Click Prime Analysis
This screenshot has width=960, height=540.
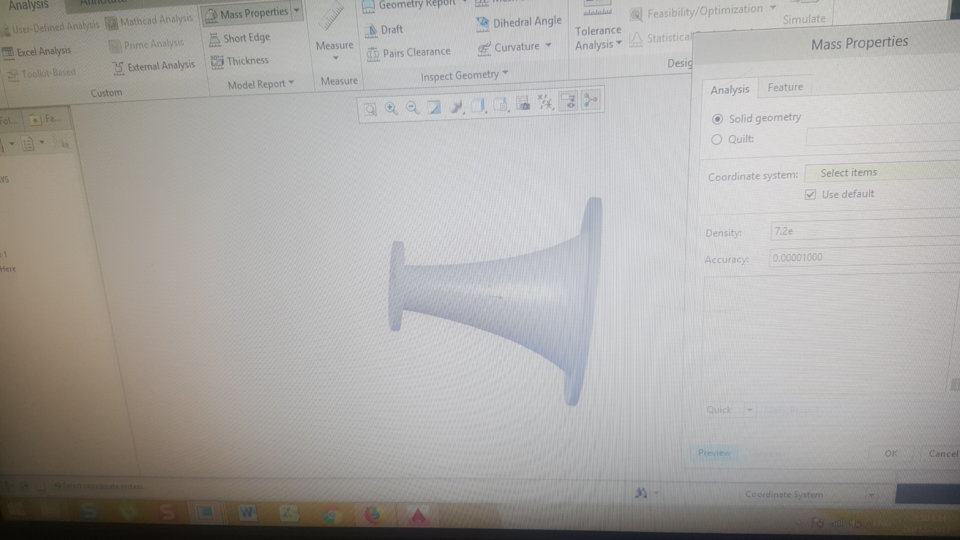click(x=146, y=44)
